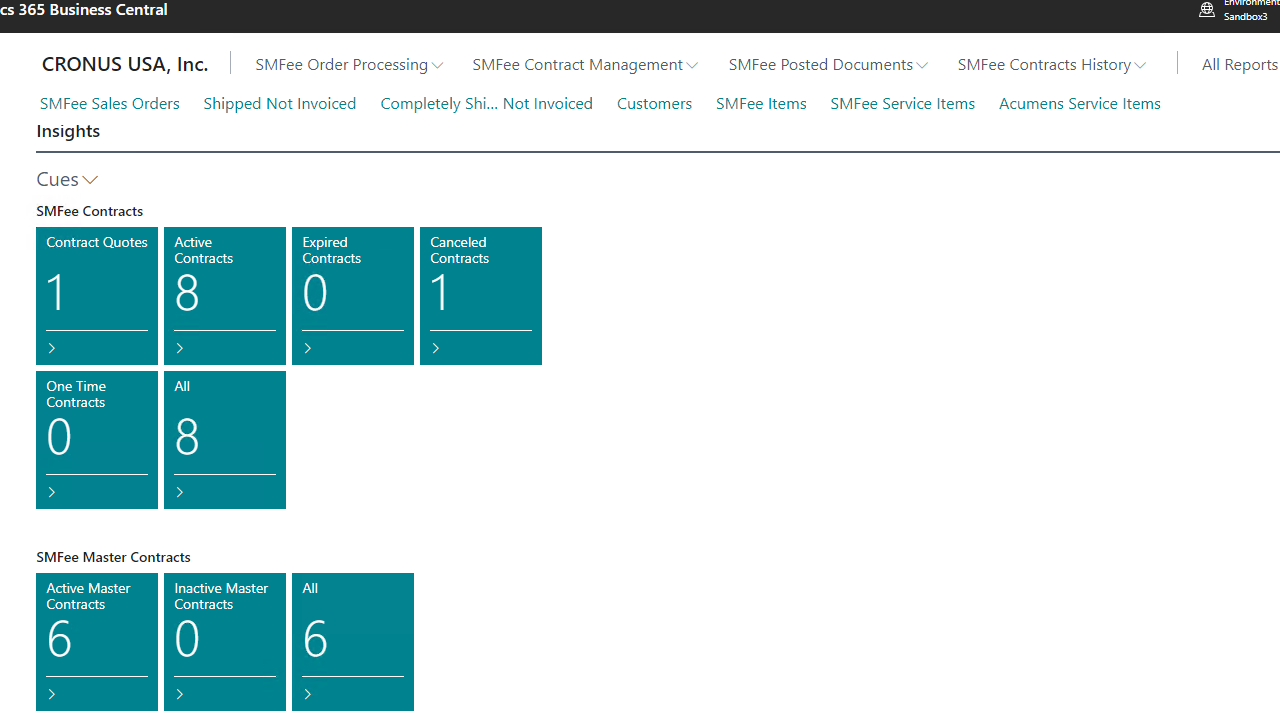The image size is (1280, 720).
Task: Collapse the Cues section
Action: click(x=67, y=179)
